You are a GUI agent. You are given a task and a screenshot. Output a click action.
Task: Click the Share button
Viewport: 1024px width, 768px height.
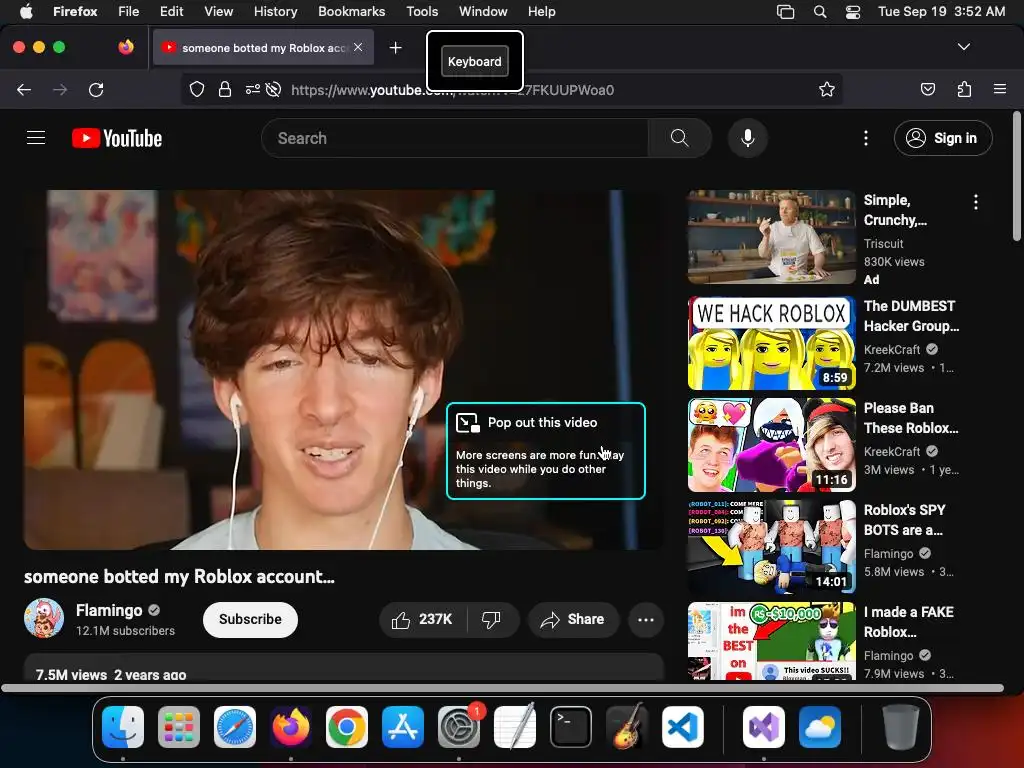point(573,620)
